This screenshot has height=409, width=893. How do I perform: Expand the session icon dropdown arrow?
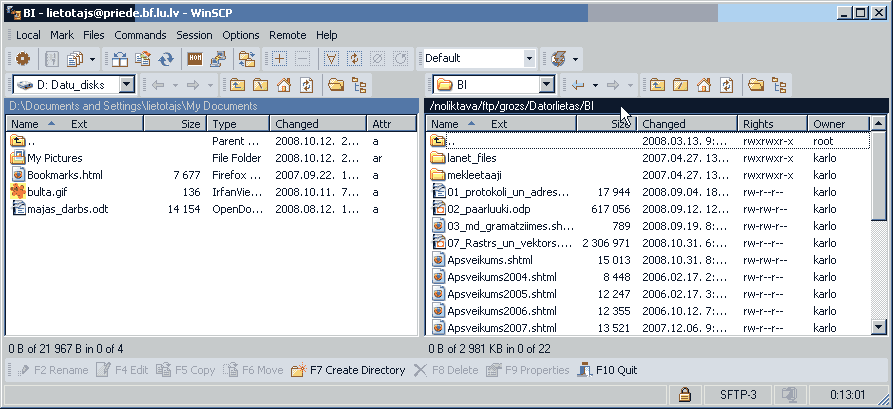pyautogui.click(x=575, y=58)
